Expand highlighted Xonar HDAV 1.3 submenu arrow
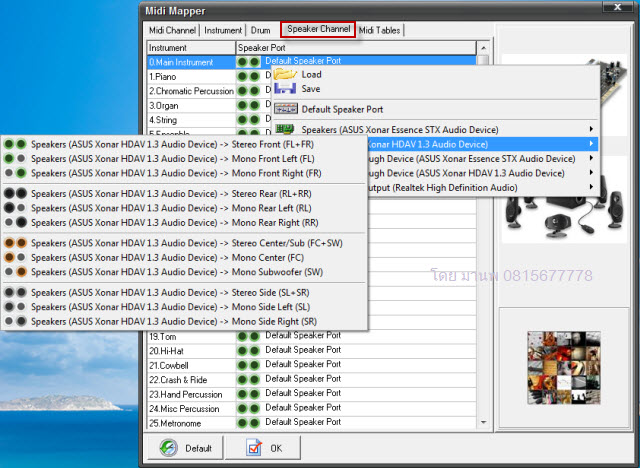This screenshot has width=640, height=468. 591,144
